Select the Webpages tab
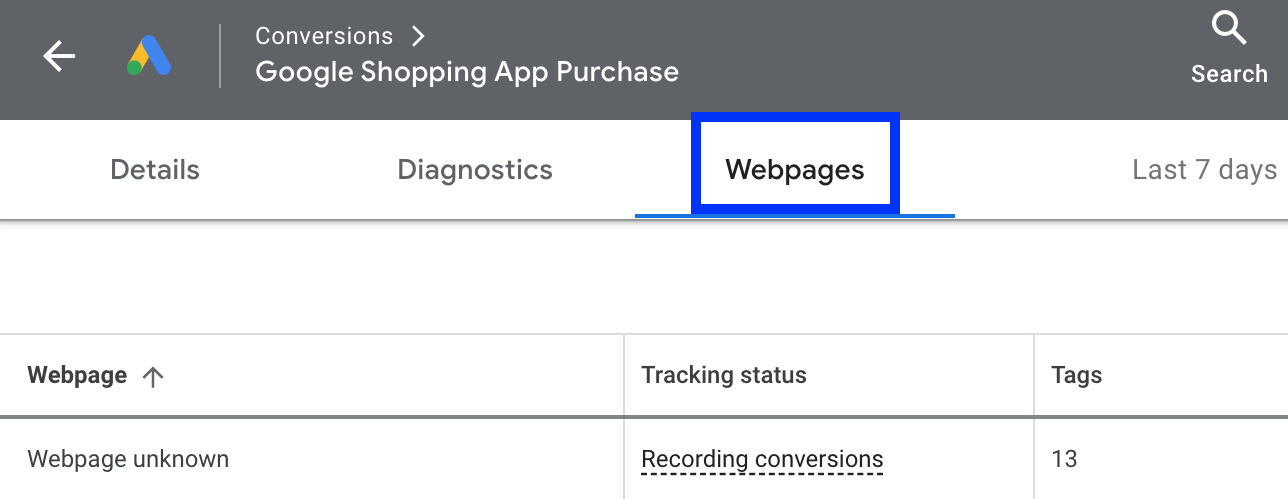 coord(795,169)
